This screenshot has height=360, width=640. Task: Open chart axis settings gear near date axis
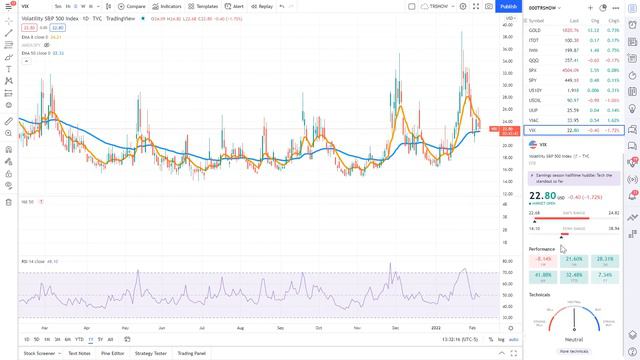click(511, 328)
